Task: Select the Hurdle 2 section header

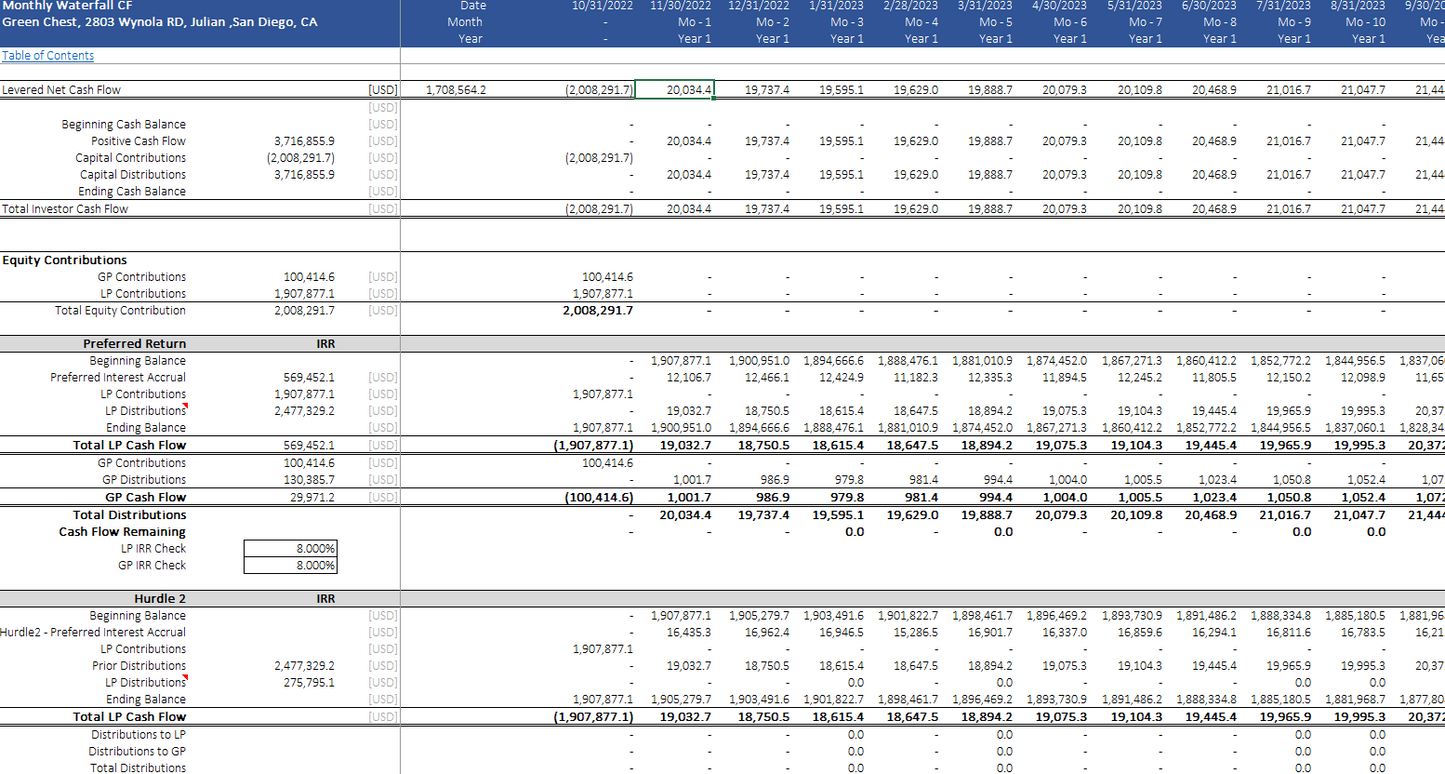Action: 160,599
